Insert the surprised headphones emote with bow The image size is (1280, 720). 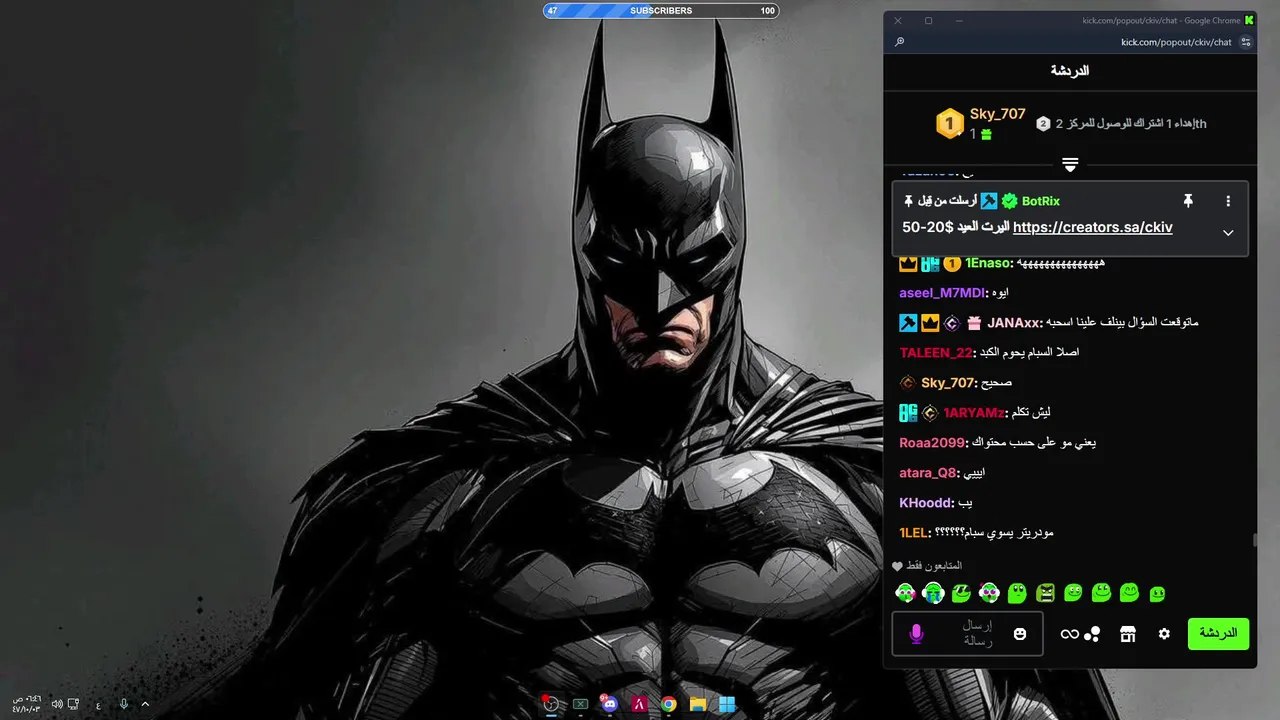pyautogui.click(x=989, y=593)
